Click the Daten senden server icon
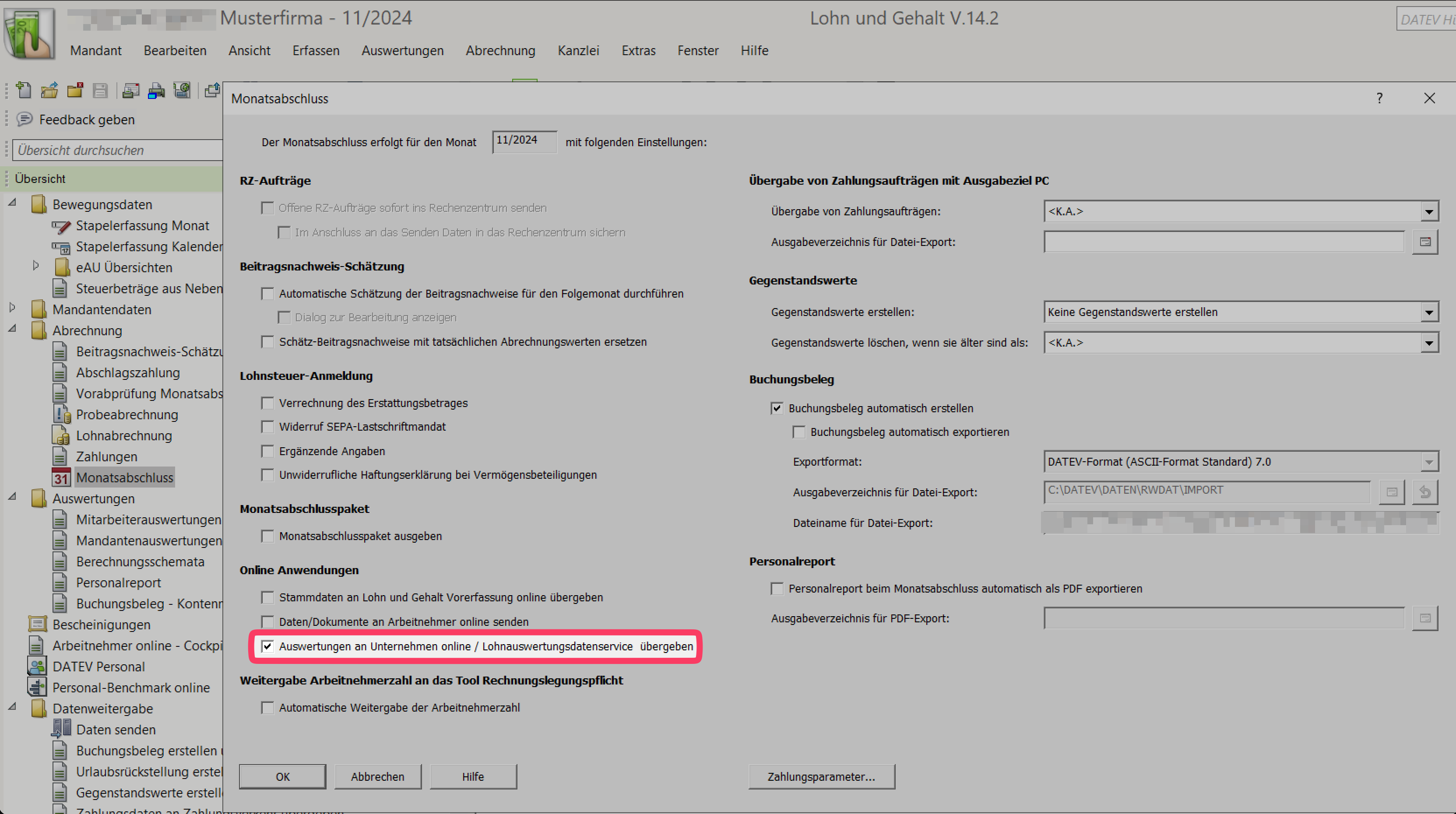The height and width of the screenshot is (814, 1456). (x=61, y=729)
